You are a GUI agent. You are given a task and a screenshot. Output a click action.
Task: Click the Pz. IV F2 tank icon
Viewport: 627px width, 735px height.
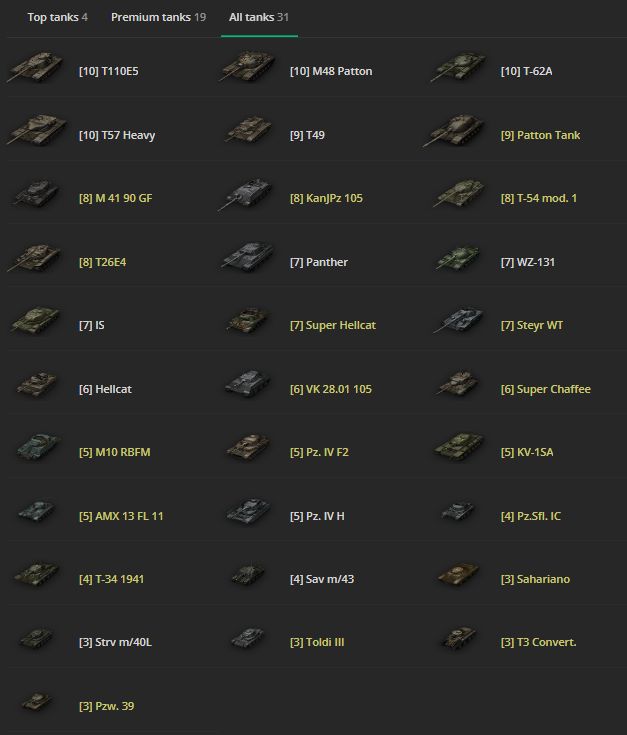[248, 447]
